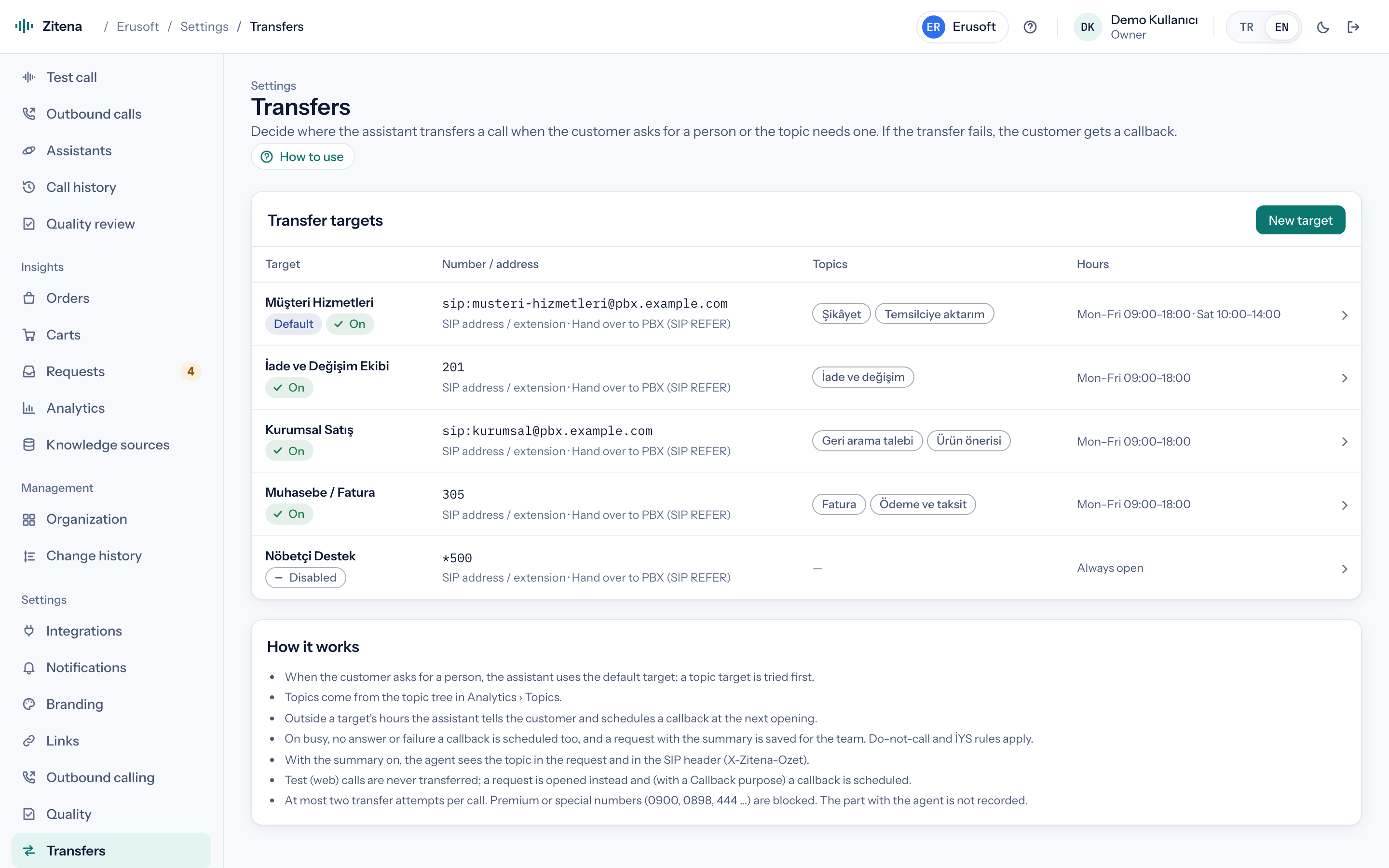Image resolution: width=1389 pixels, height=868 pixels.
Task: Click the Şikâyet topic tag
Action: click(841, 314)
